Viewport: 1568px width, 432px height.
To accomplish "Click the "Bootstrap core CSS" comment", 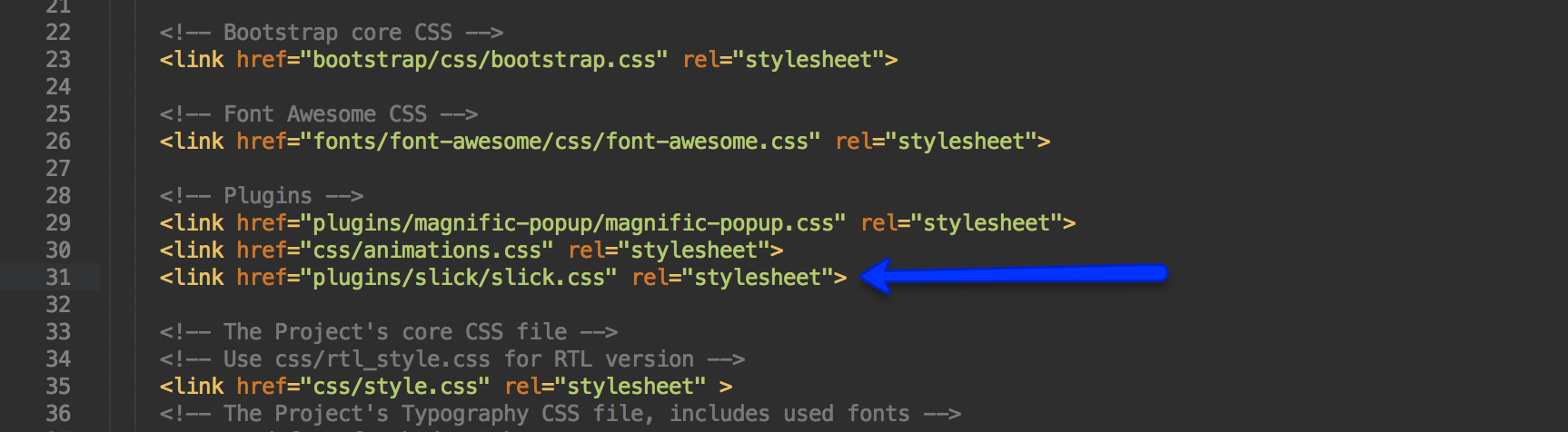I will pyautogui.click(x=332, y=33).
